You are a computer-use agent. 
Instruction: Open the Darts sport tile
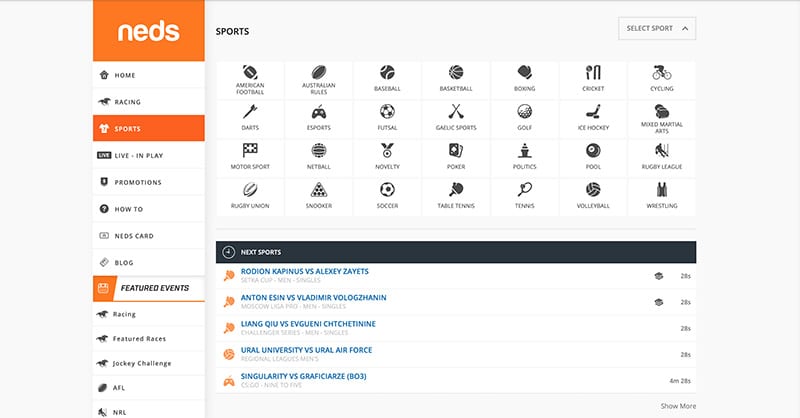click(250, 119)
